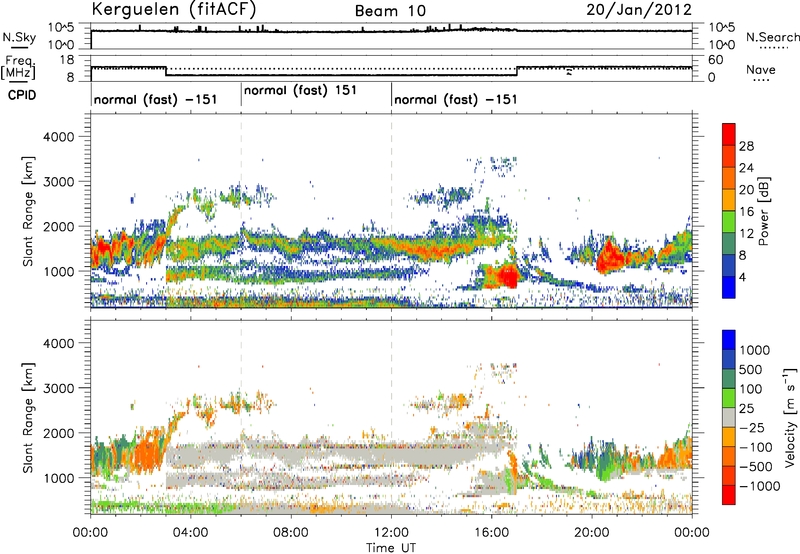Click the frequency step-up near 17:00 in Freq panel
800x554 pixels.
(x=517, y=71)
